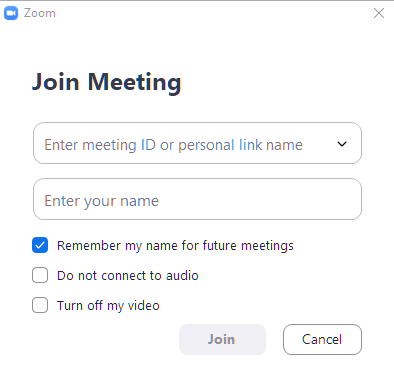Uncheck the Remember my name checkbox
This screenshot has height=387, width=394.
[40, 245]
